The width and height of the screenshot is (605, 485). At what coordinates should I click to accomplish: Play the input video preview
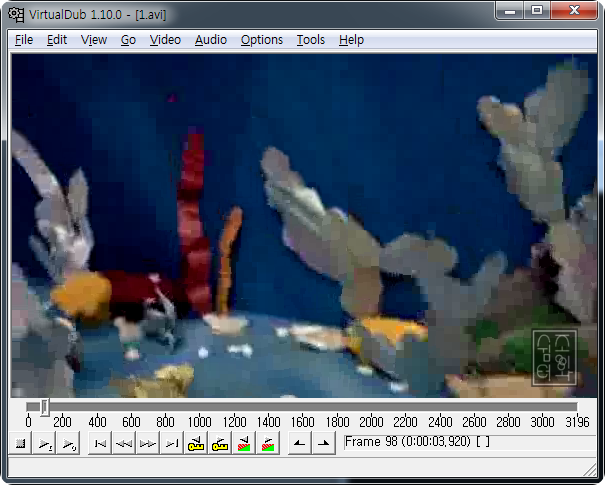click(44, 443)
